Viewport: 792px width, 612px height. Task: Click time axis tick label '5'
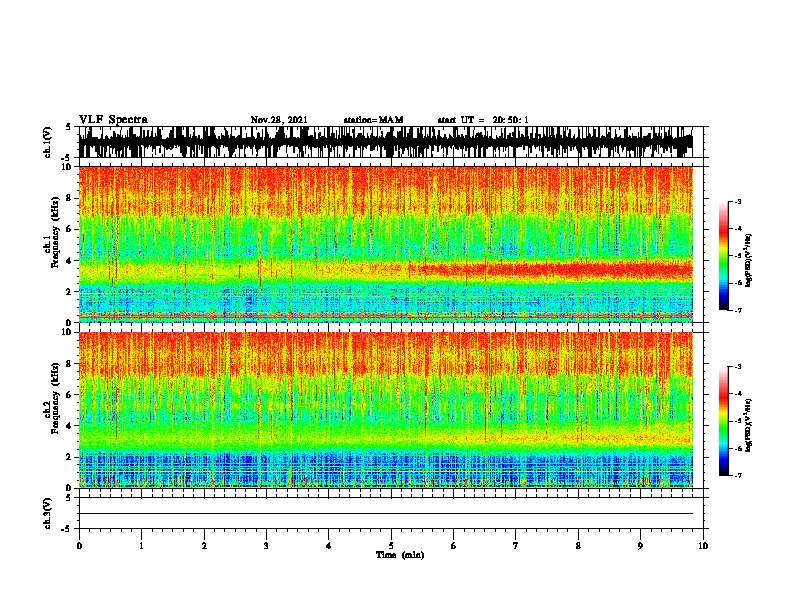coord(391,546)
